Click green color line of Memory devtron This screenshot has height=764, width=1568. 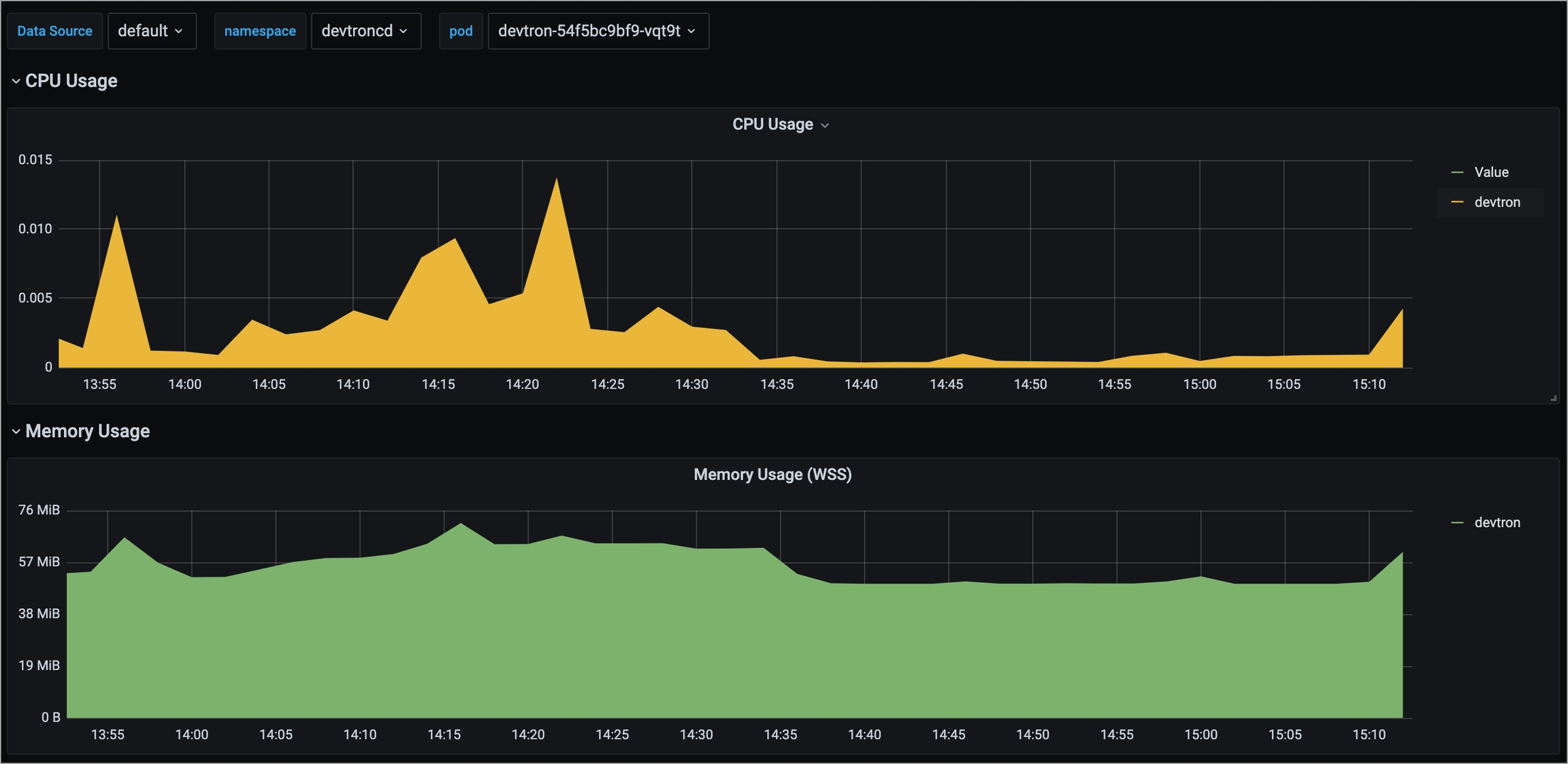click(x=1457, y=522)
